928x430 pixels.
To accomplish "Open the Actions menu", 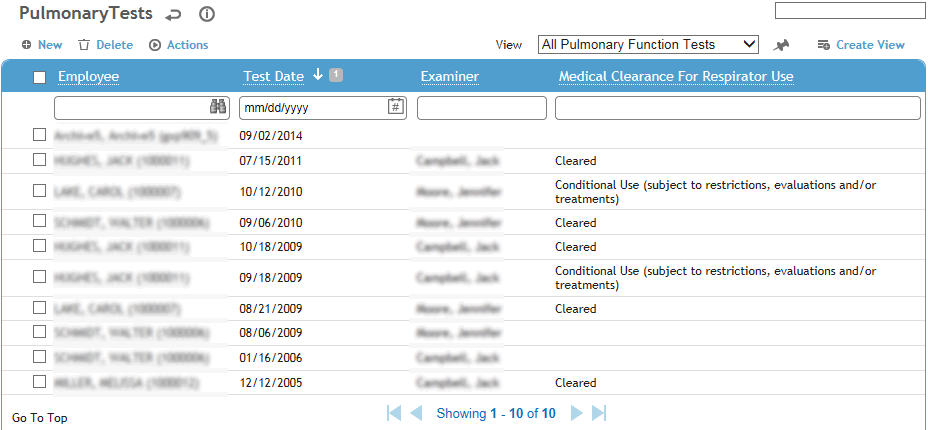I will 179,45.
